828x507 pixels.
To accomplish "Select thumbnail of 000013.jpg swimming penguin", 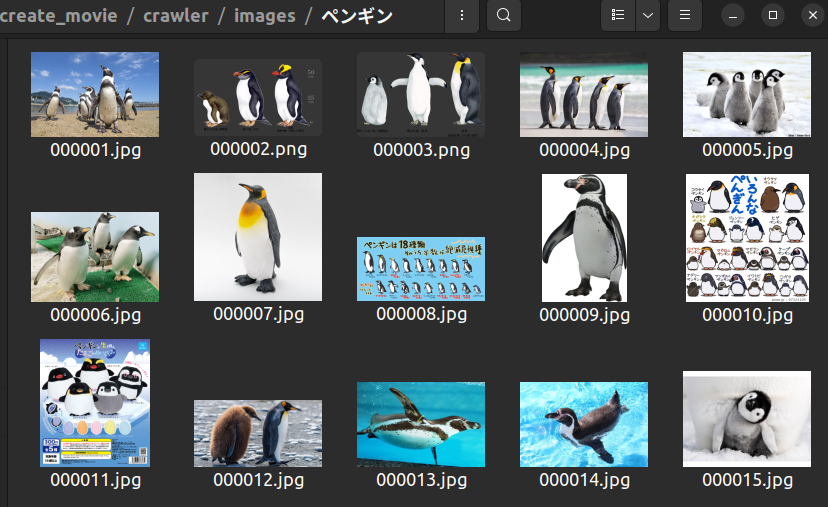I will (421, 425).
